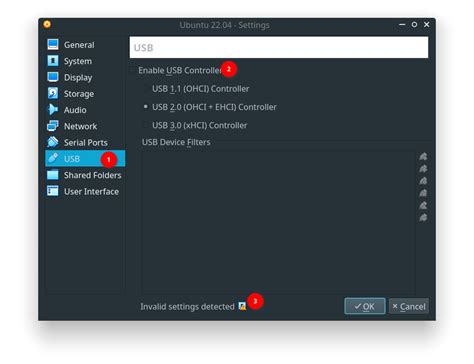
Task: Click inside the USB Device Filters list
Action: [279, 223]
